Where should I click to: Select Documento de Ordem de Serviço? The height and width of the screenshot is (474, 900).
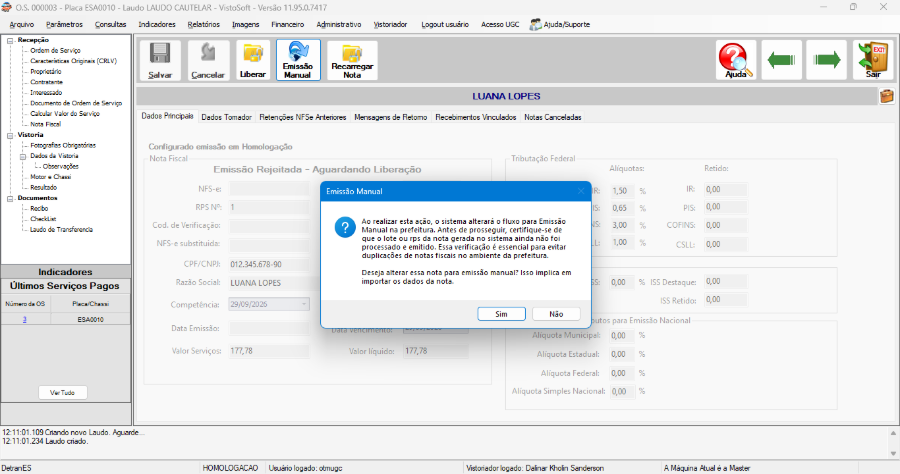[76, 103]
